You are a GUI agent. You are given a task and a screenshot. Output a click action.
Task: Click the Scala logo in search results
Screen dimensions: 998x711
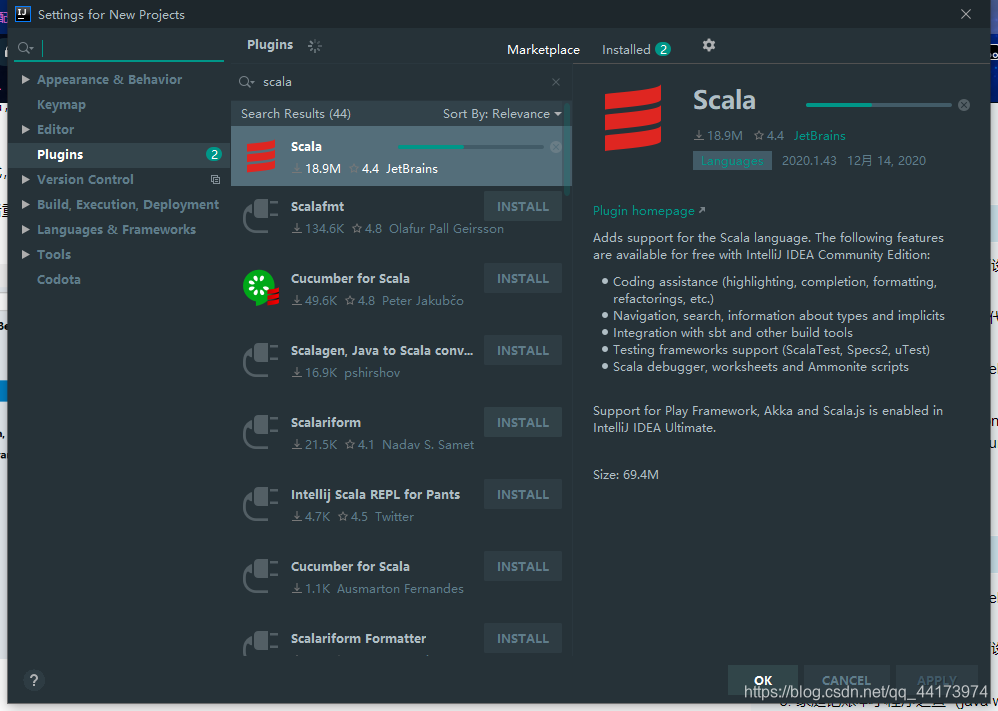click(x=261, y=156)
